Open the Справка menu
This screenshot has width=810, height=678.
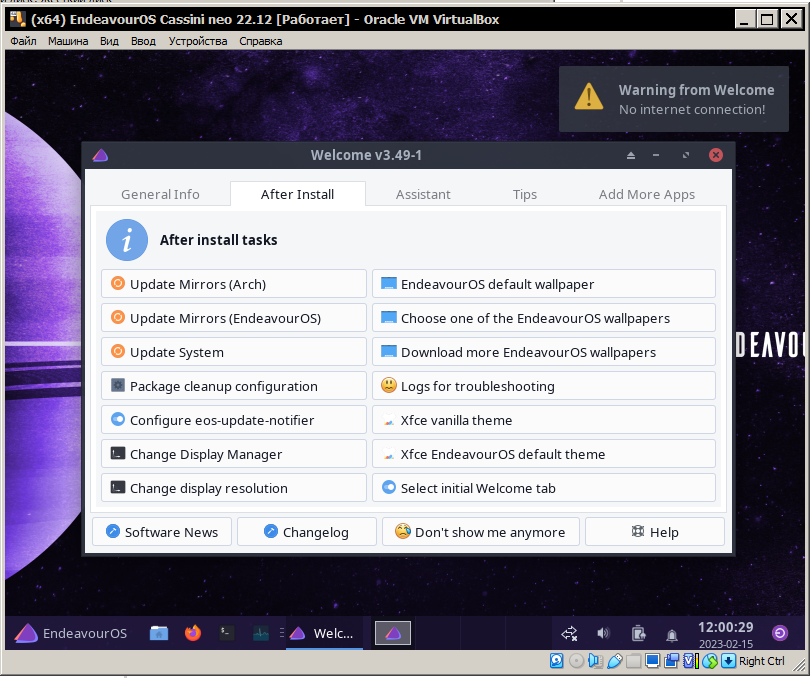261,41
